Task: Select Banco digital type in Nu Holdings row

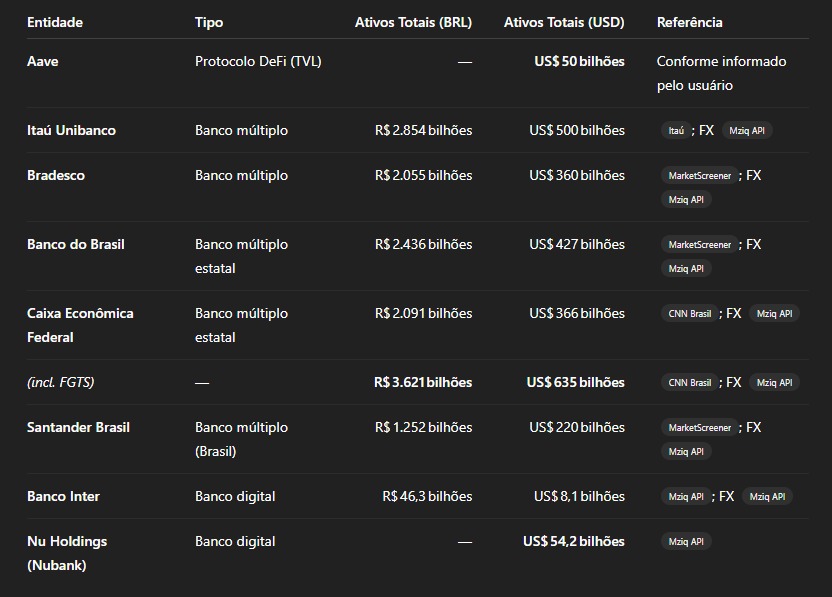Action: [x=235, y=542]
